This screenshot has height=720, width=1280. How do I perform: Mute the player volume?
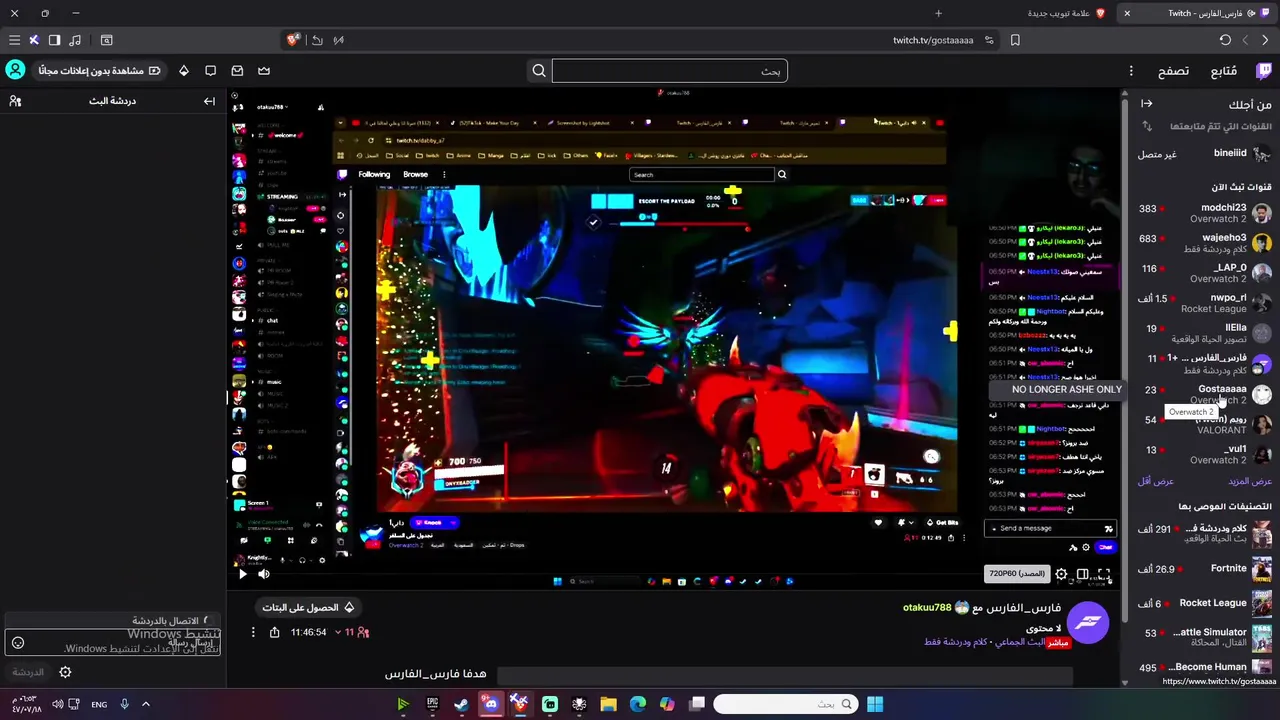pyautogui.click(x=264, y=574)
